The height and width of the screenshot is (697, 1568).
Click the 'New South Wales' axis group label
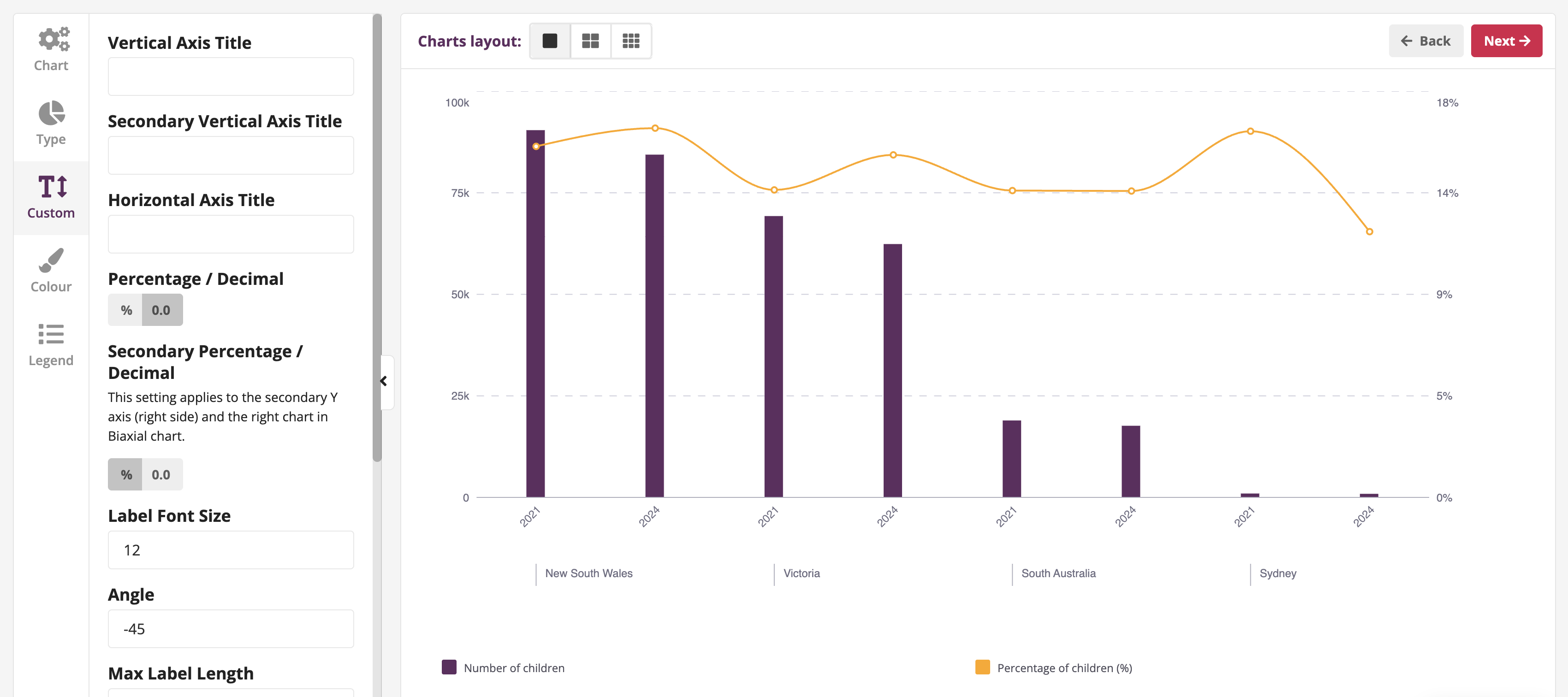pyautogui.click(x=588, y=573)
